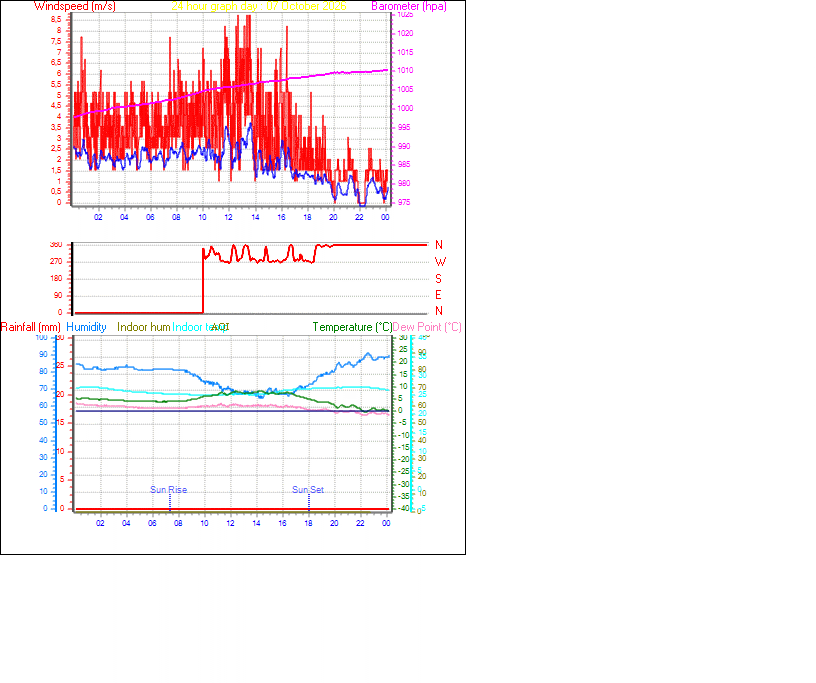Click the "-20" value on the green temperature axis
The height and width of the screenshot is (683, 816).
tap(404, 460)
